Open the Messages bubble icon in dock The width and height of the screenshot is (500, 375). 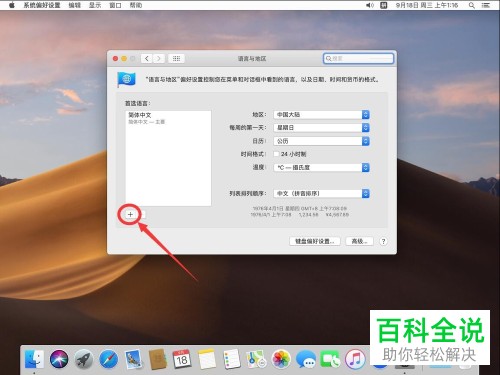pyautogui.click(x=306, y=360)
